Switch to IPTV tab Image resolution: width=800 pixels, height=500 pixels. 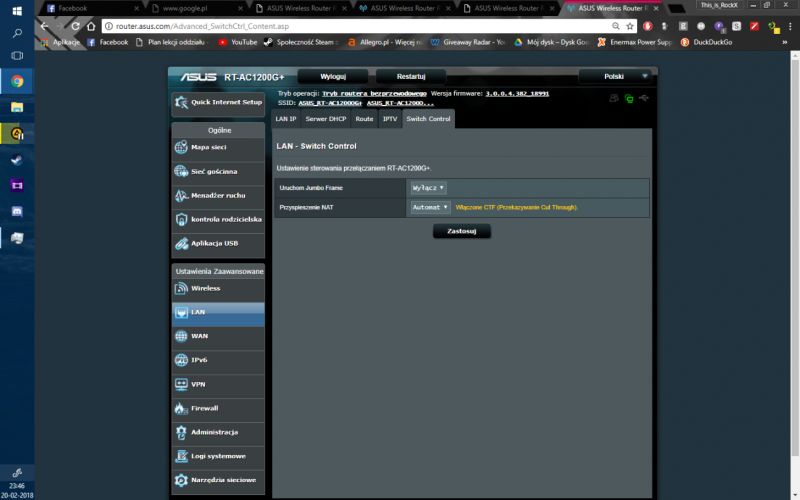[x=390, y=119]
